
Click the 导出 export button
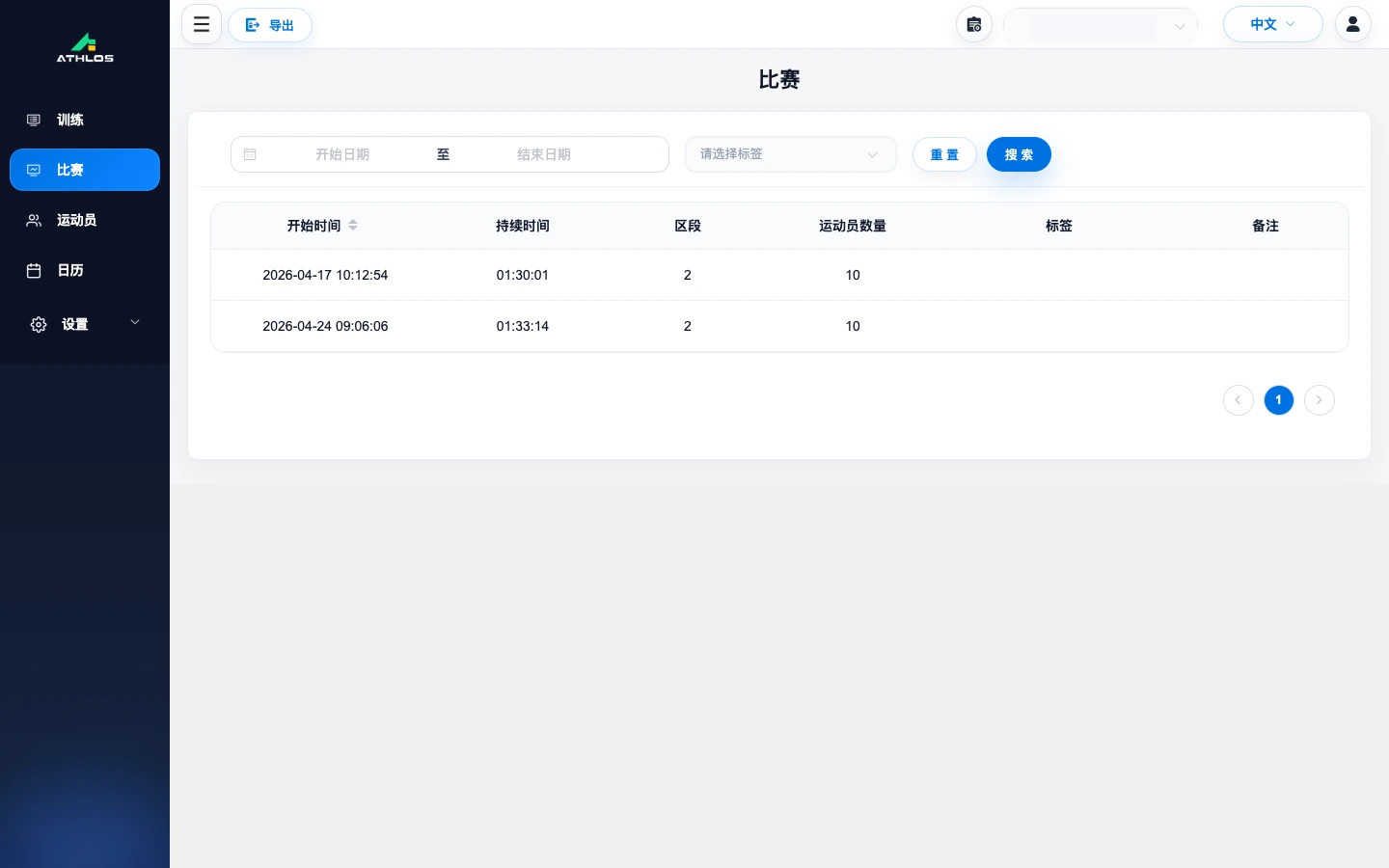tap(270, 25)
